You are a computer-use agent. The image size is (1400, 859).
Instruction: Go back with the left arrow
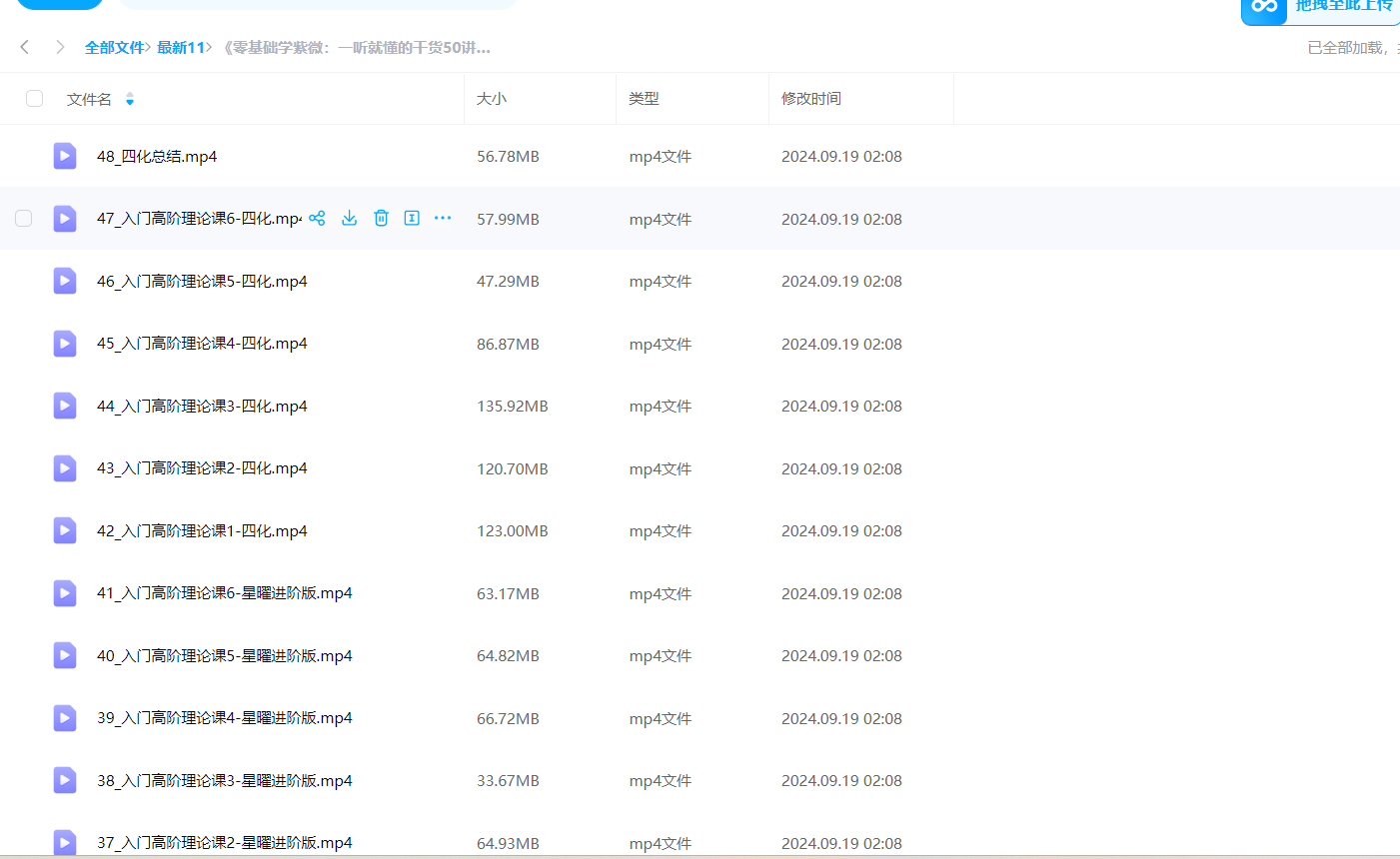(x=25, y=47)
